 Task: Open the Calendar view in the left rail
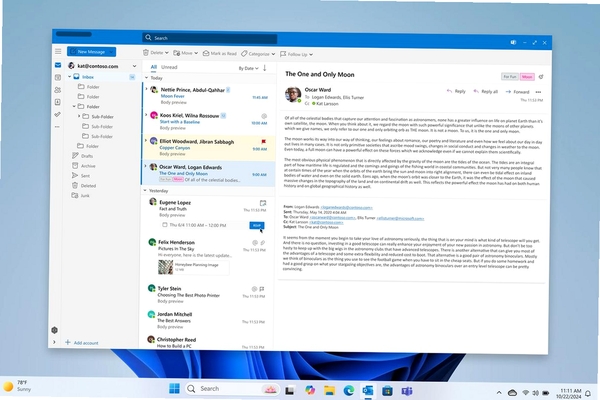point(58,77)
